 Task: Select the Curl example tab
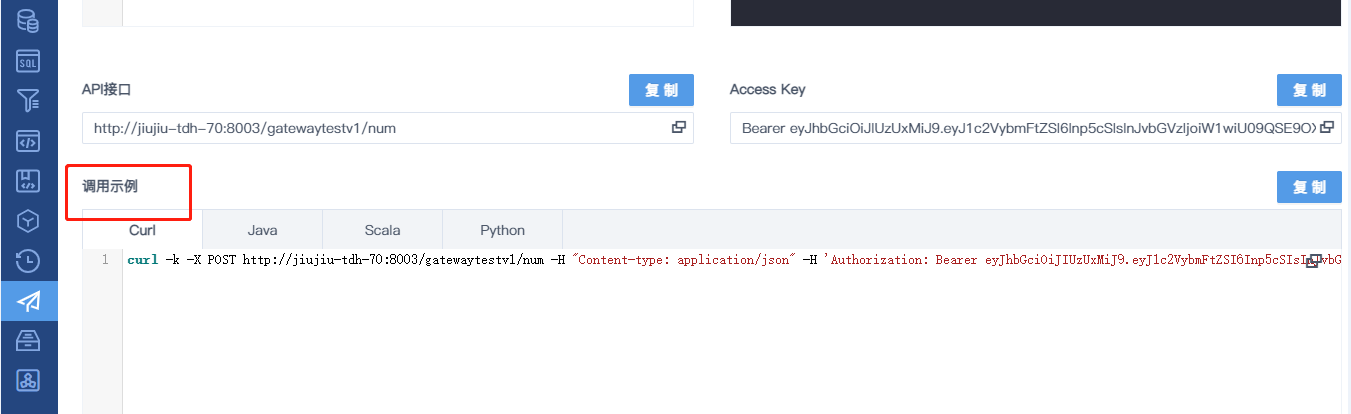pyautogui.click(x=142, y=230)
